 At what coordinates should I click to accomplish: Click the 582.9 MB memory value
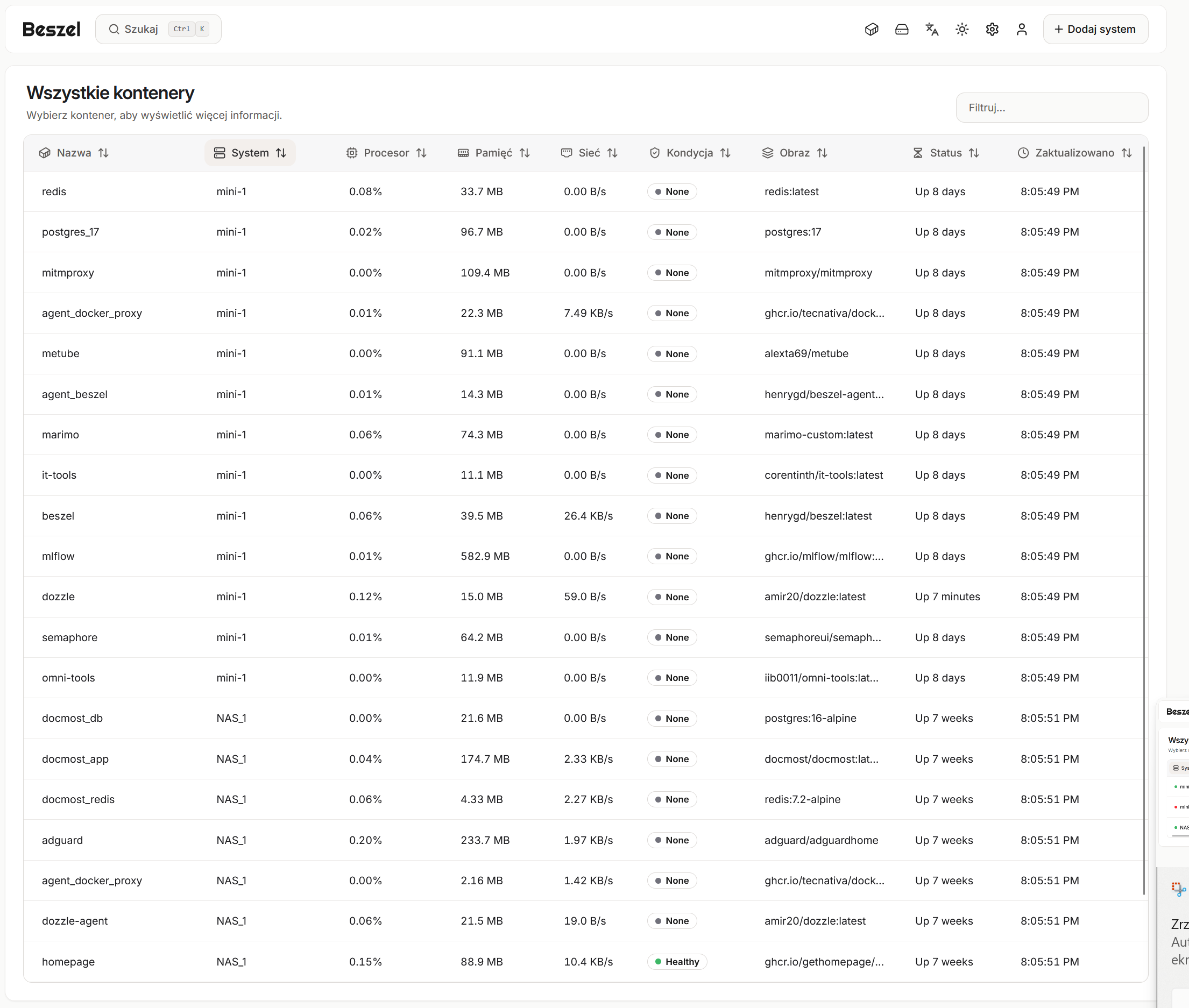485,556
